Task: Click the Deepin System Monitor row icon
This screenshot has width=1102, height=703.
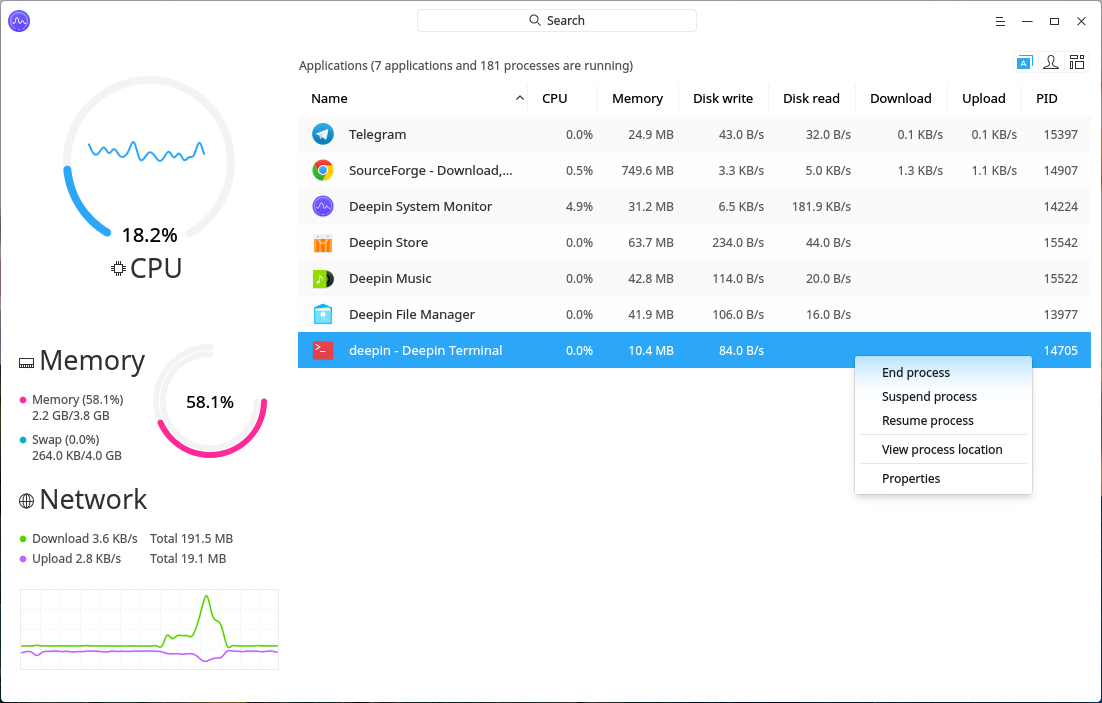Action: (323, 206)
